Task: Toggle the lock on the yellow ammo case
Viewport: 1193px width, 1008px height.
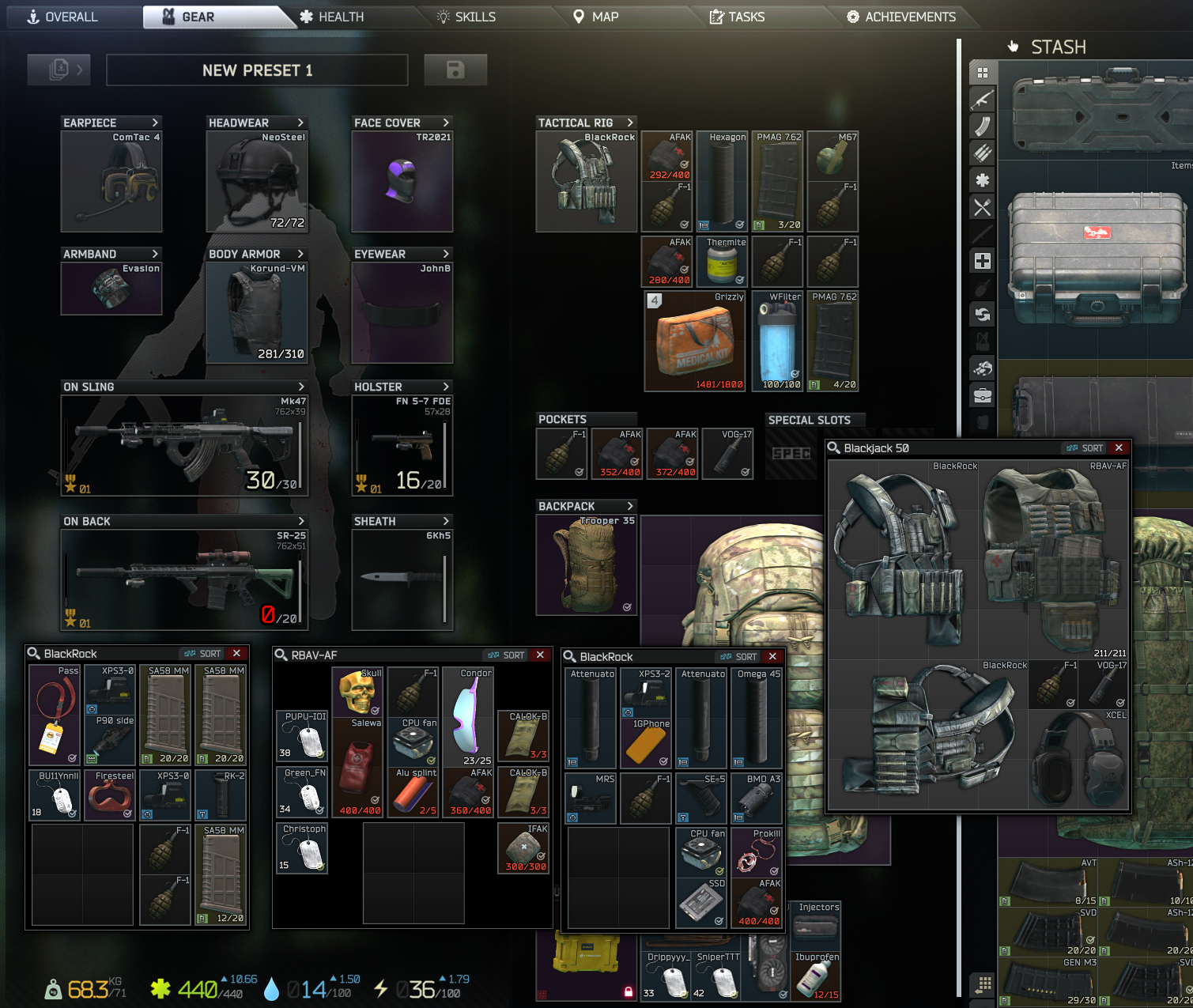Action: tap(629, 991)
